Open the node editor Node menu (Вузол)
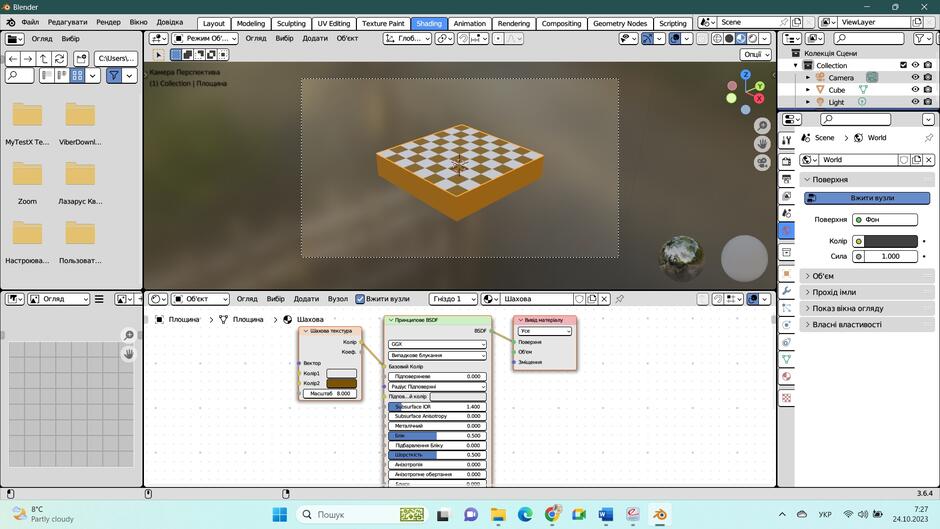 (338, 299)
